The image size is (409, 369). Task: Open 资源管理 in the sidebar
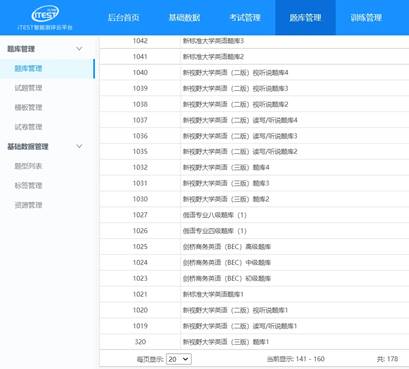(x=28, y=205)
